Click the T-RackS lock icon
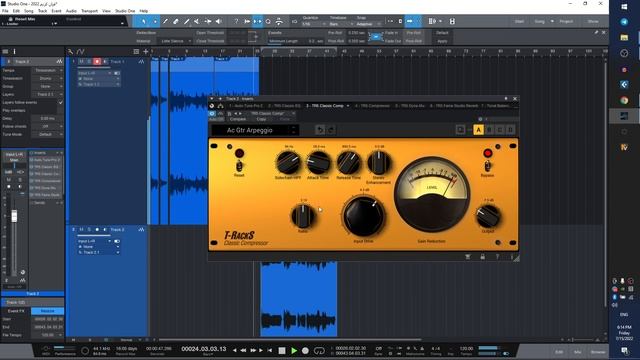This screenshot has width=640, height=360. (x=482, y=257)
